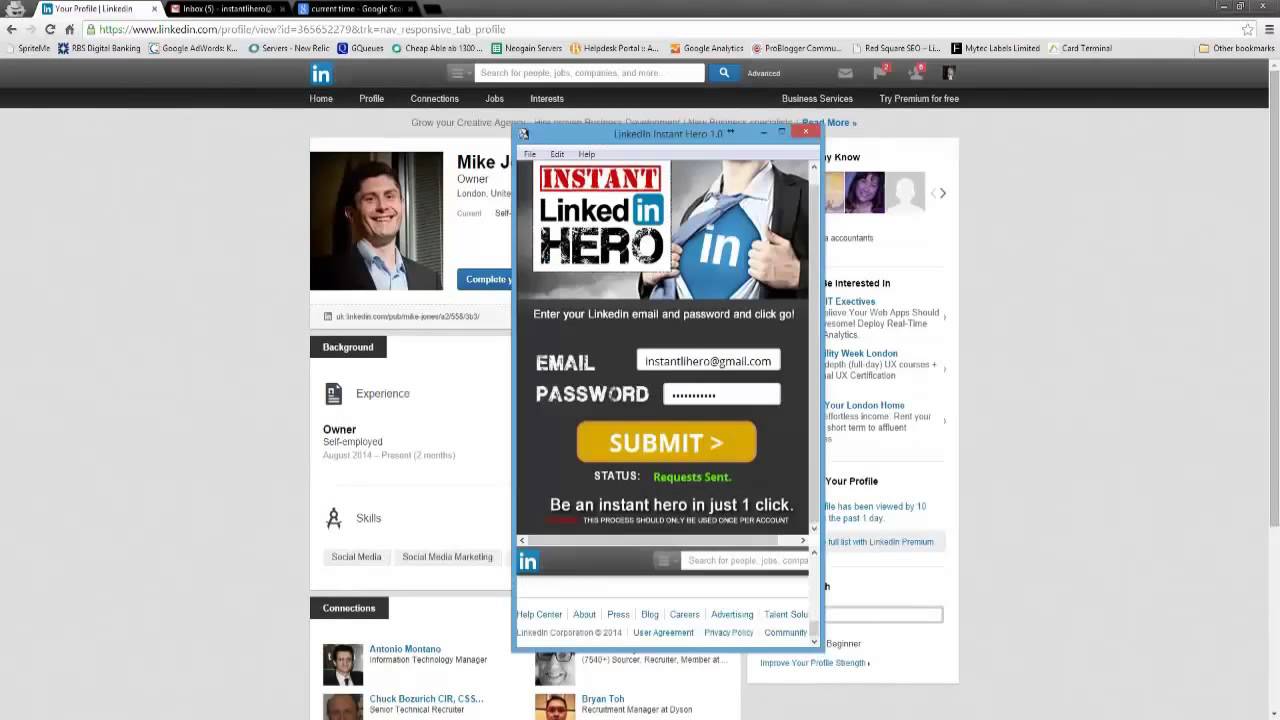Open Antonio Montano's profile link
Viewport: 1280px width, 720px height.
pos(405,649)
